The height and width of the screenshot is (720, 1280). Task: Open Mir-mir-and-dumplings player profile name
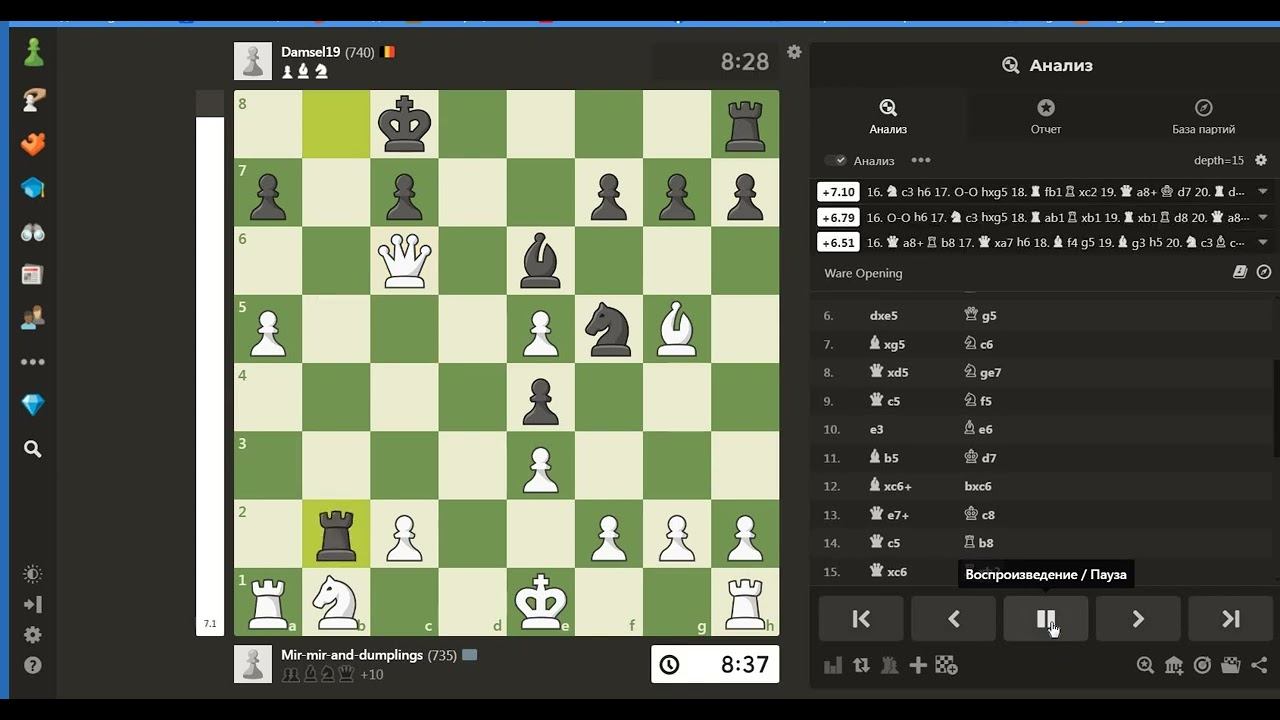(x=352, y=656)
